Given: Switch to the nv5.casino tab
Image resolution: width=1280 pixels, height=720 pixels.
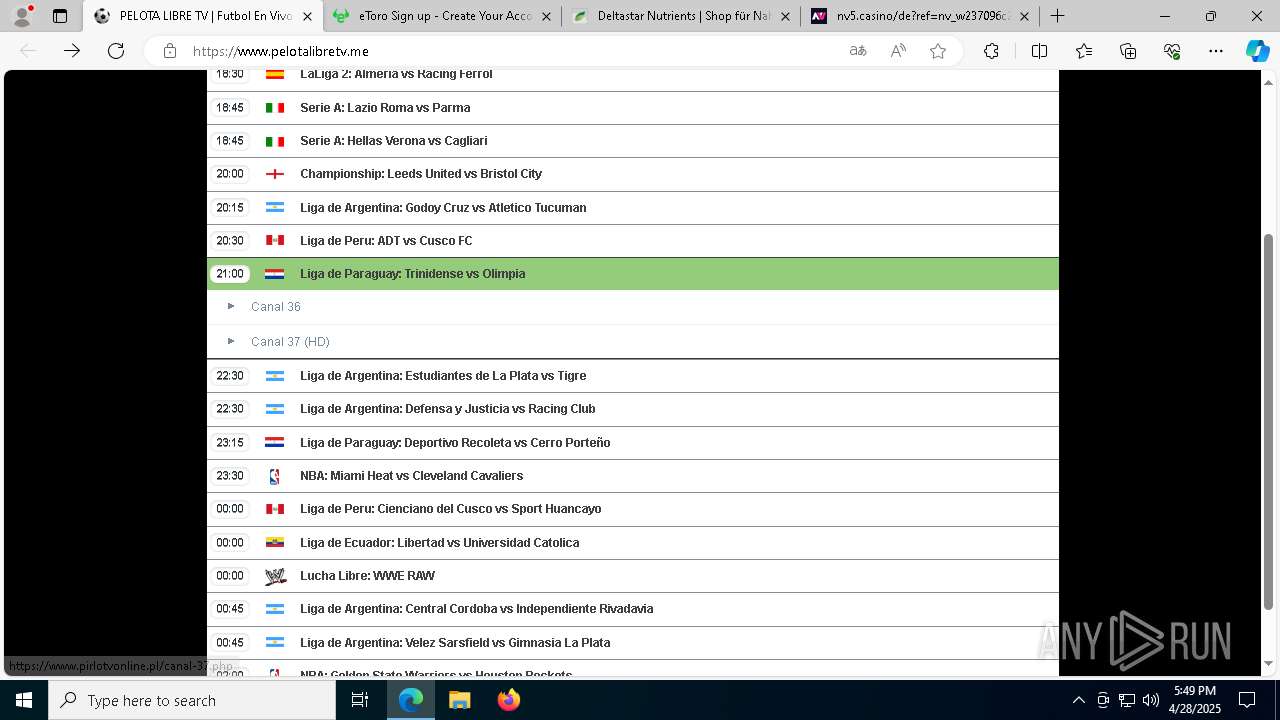Looking at the screenshot, I should pyautogui.click(x=919, y=16).
